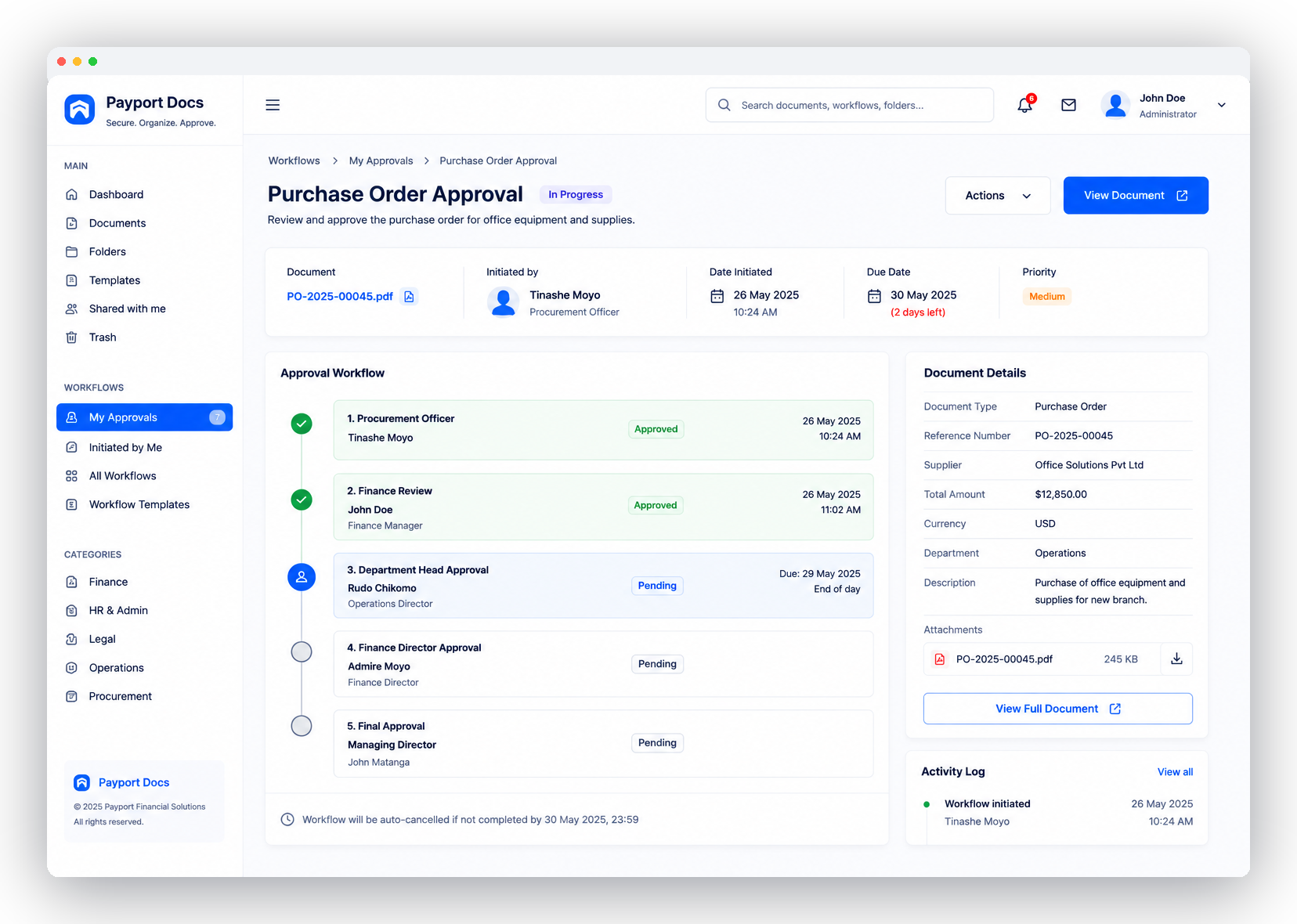Click the hamburger menu icon

tap(273, 105)
